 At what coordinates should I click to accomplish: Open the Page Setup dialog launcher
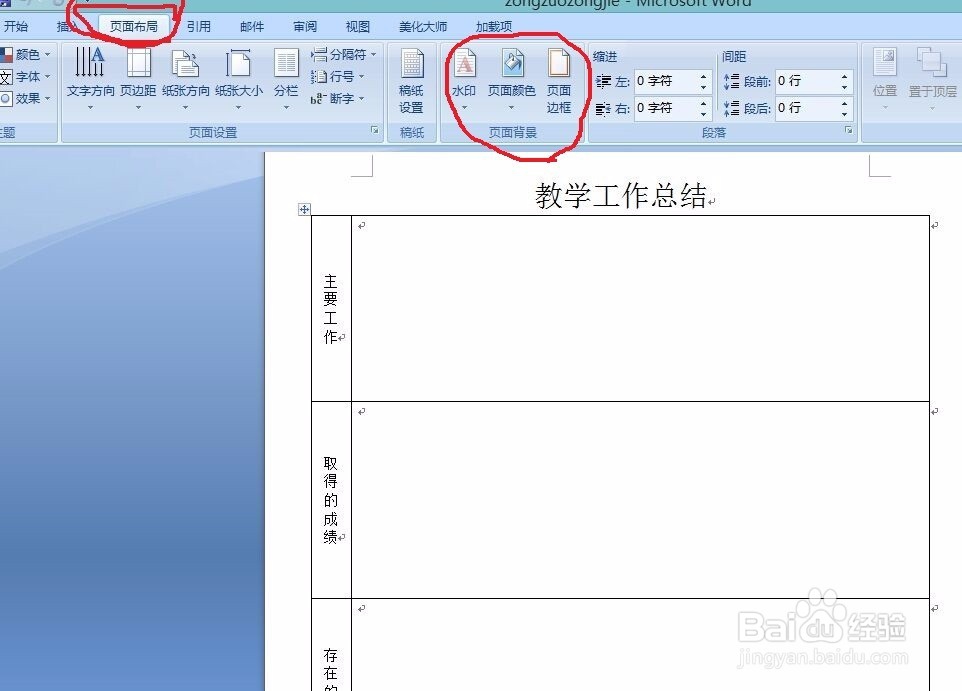click(x=375, y=131)
